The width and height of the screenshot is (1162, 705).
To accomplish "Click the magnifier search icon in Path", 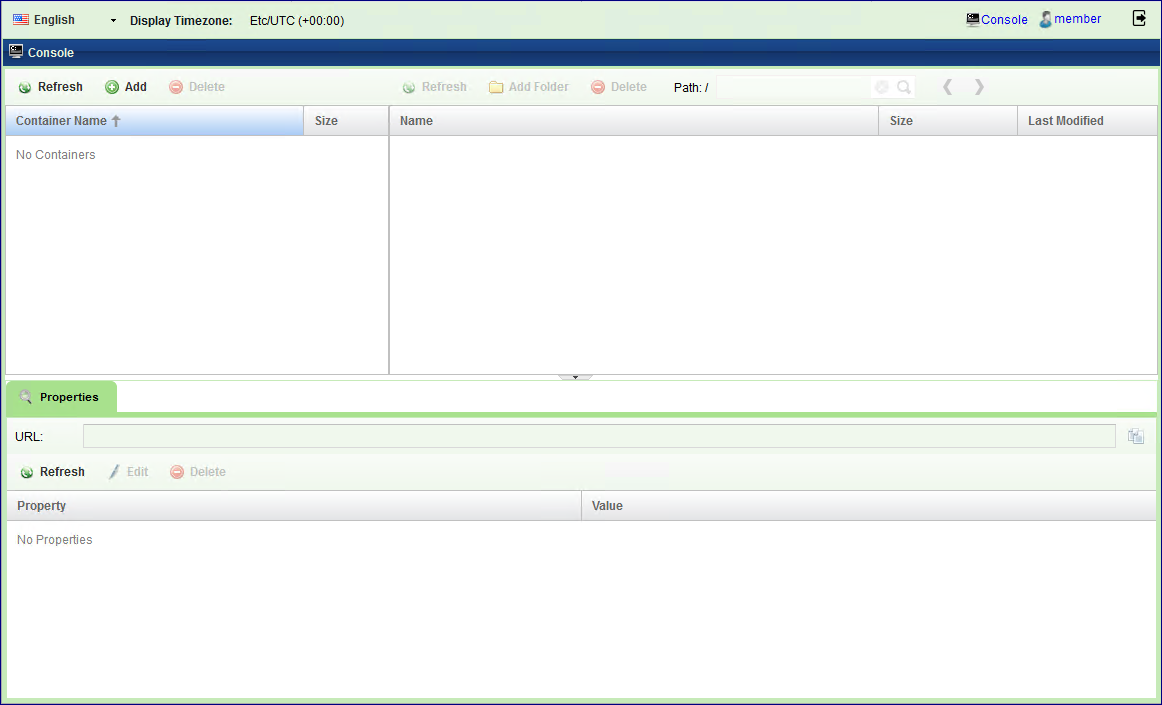I will 903,87.
